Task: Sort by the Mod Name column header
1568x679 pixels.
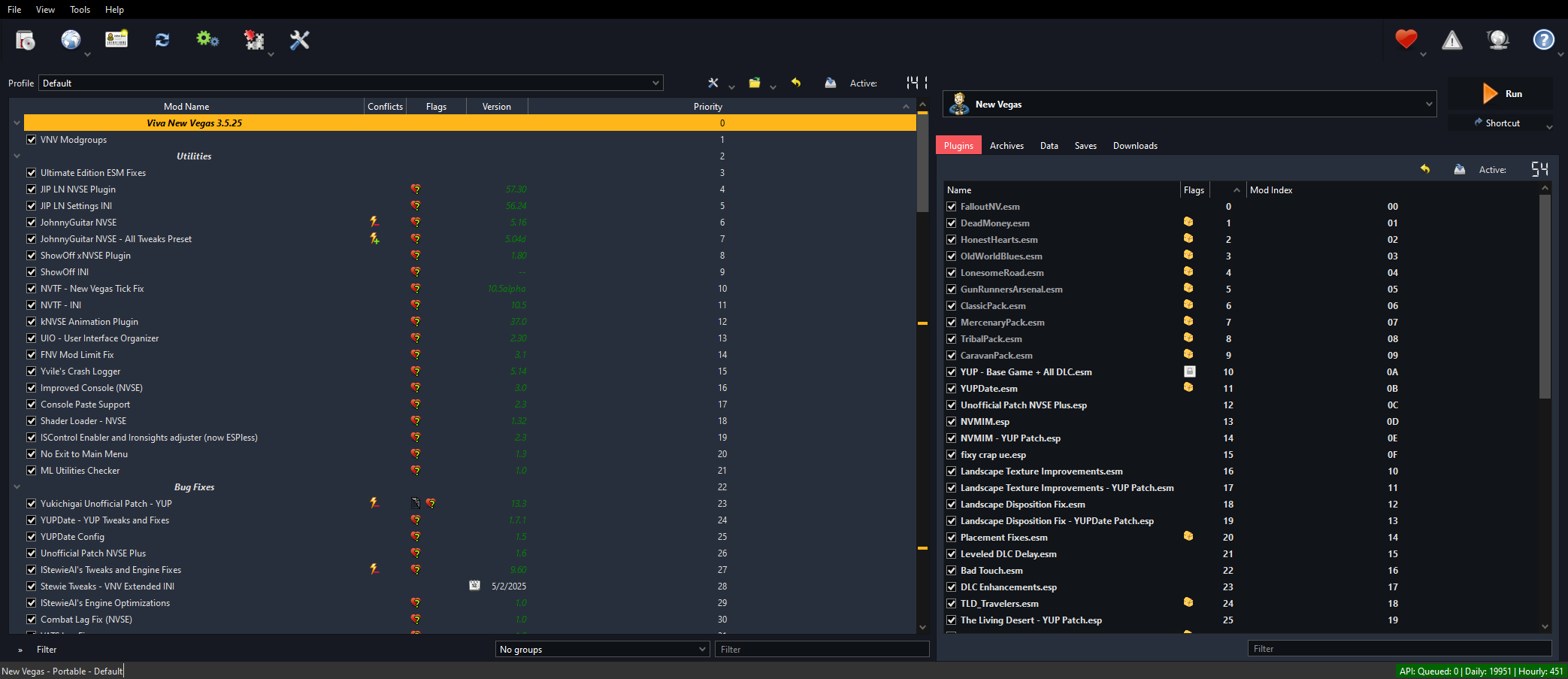Action: 186,107
